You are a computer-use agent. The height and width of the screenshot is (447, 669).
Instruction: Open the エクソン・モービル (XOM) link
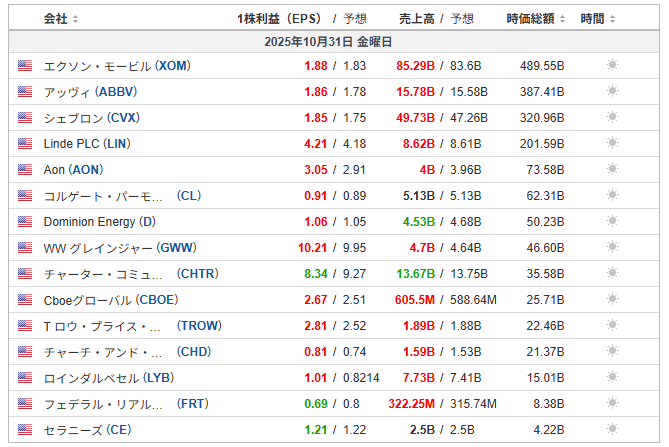coord(117,65)
